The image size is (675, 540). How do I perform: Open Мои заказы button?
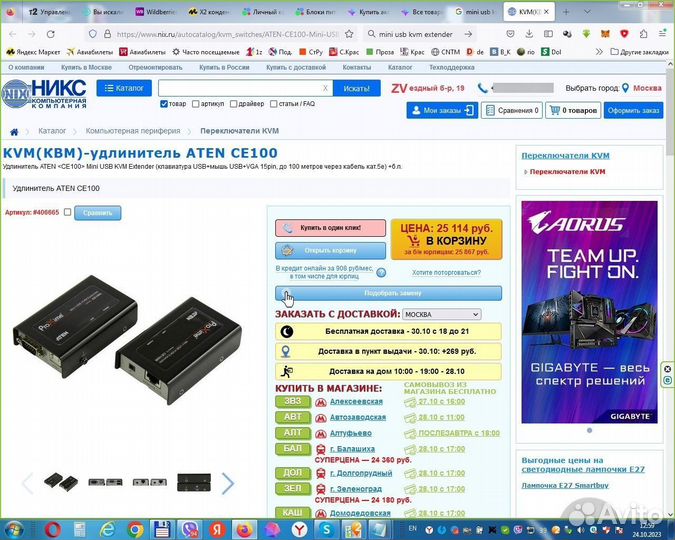pyautogui.click(x=442, y=111)
